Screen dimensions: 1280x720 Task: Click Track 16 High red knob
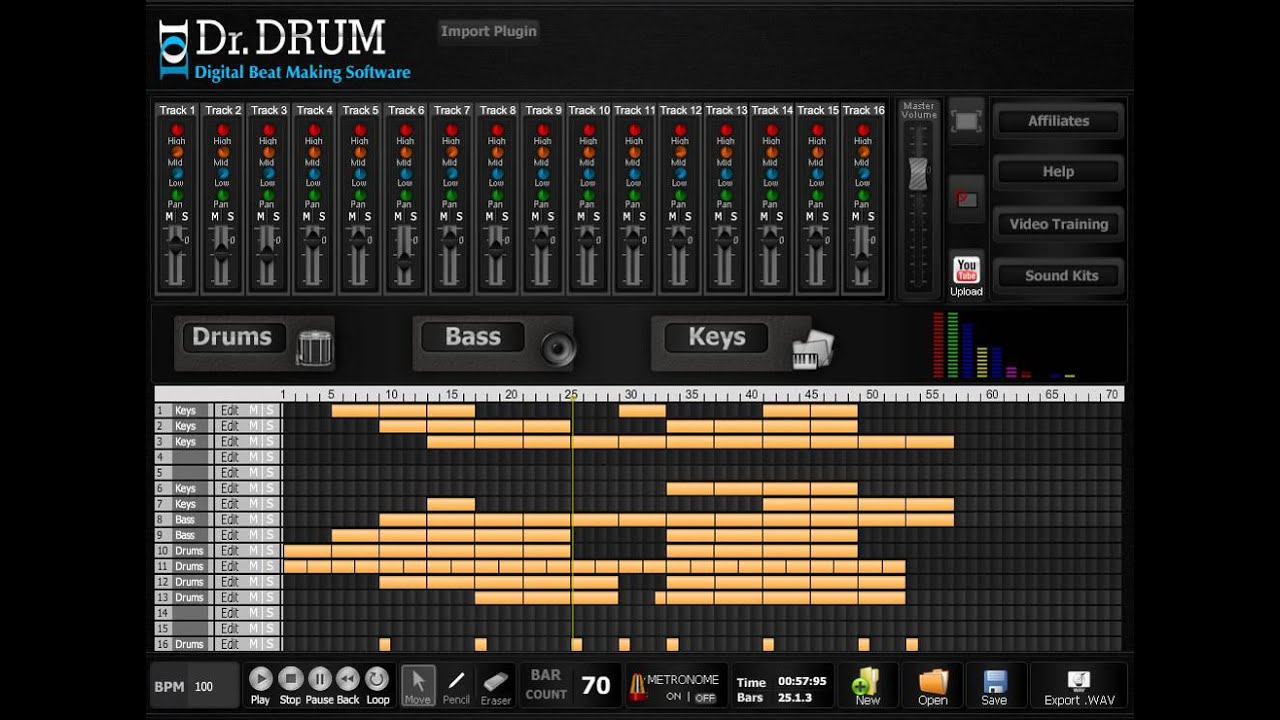point(862,130)
